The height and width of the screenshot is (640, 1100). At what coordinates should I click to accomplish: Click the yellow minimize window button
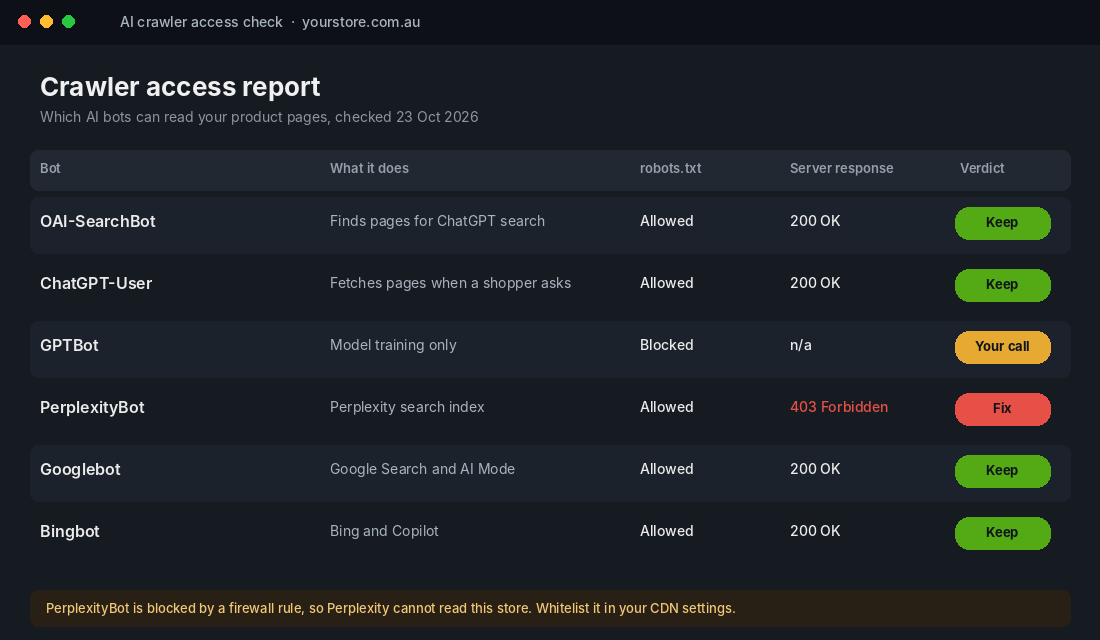pyautogui.click(x=46, y=22)
